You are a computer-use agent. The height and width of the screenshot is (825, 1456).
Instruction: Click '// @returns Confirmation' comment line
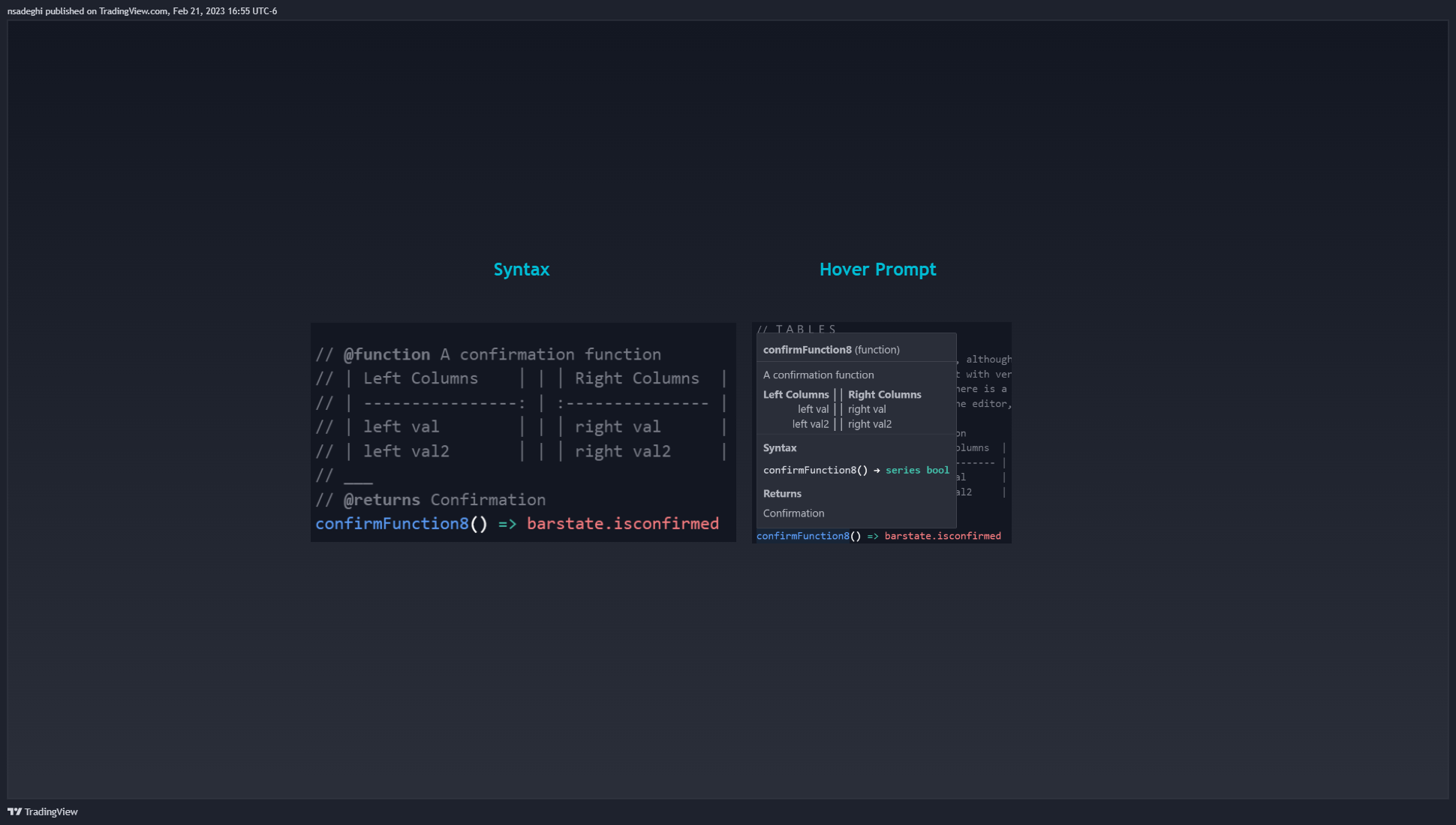pyautogui.click(x=431, y=500)
